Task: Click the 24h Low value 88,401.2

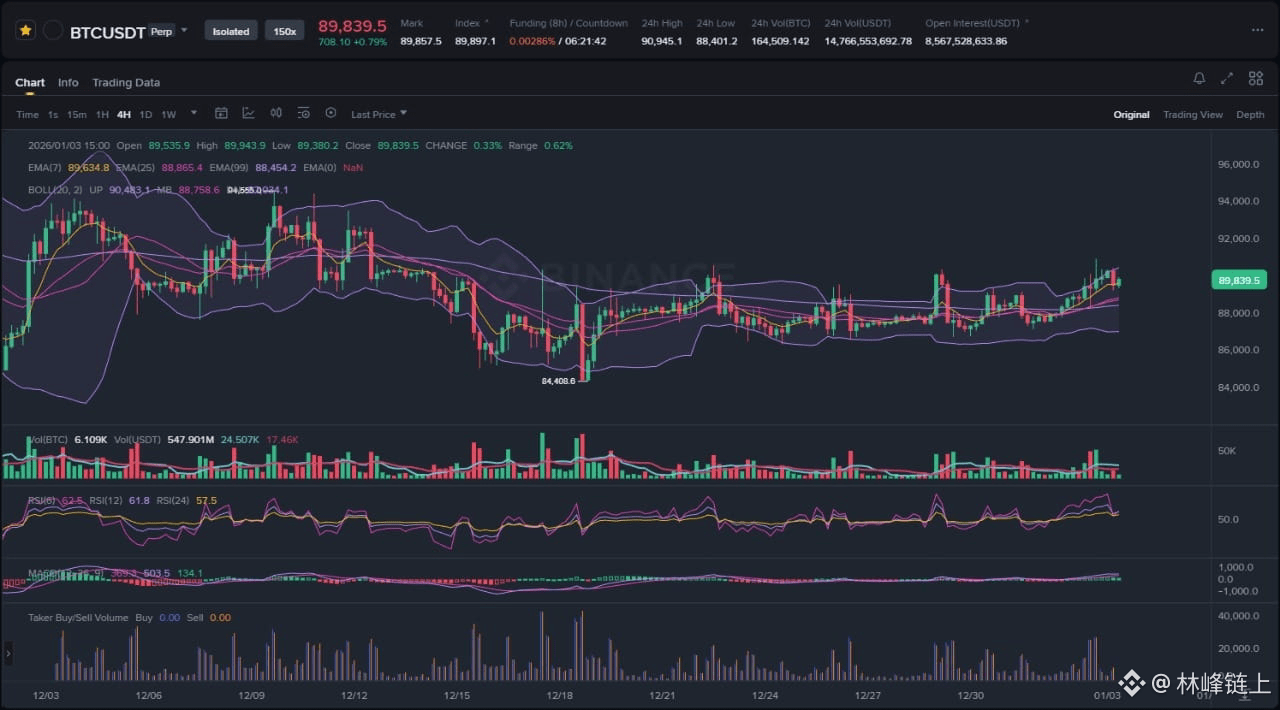Action: 717,42
